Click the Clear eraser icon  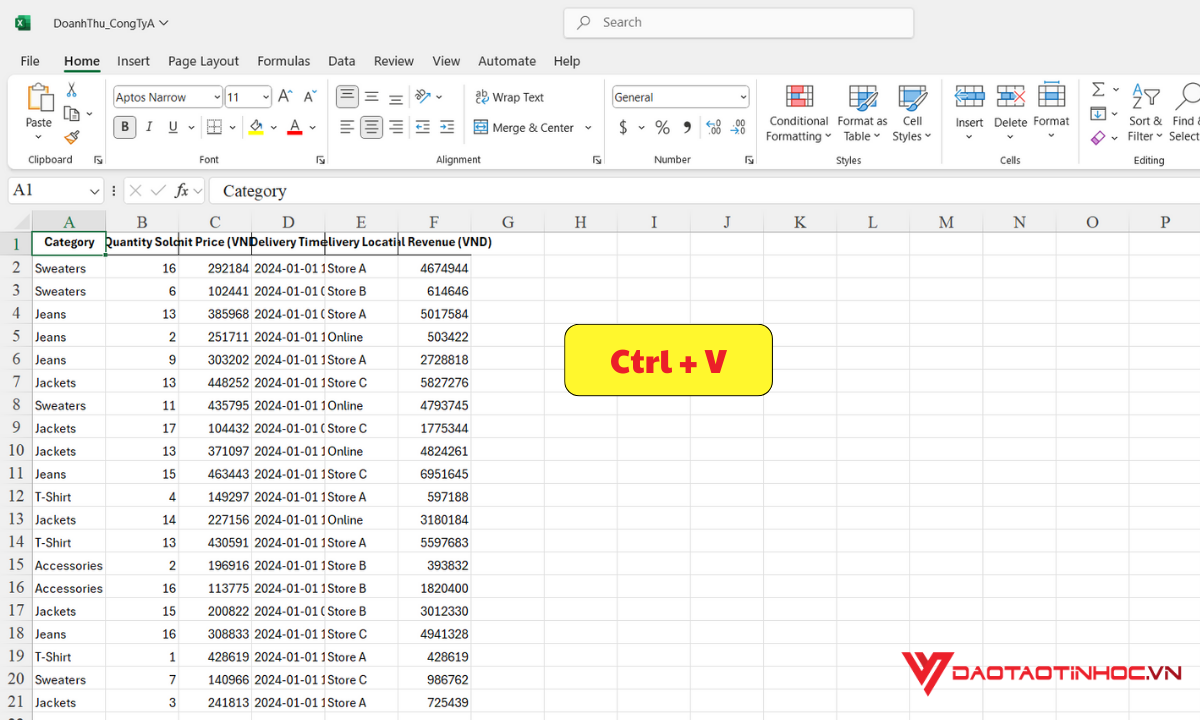tap(1098, 138)
